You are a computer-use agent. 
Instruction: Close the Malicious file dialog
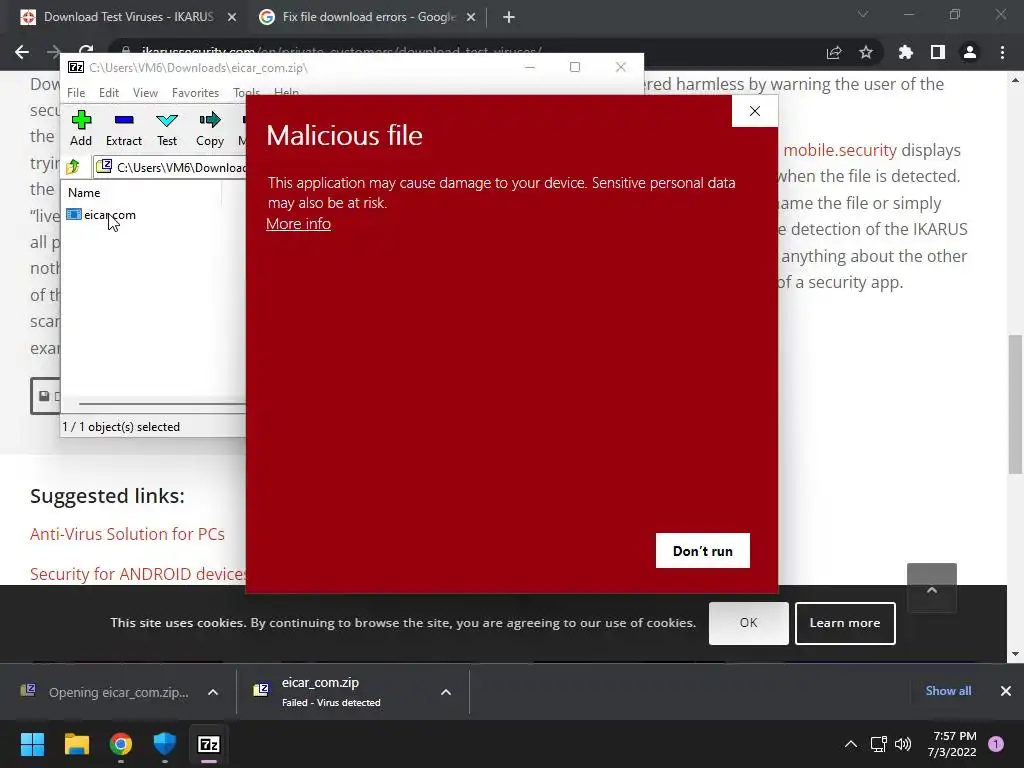[x=755, y=111]
